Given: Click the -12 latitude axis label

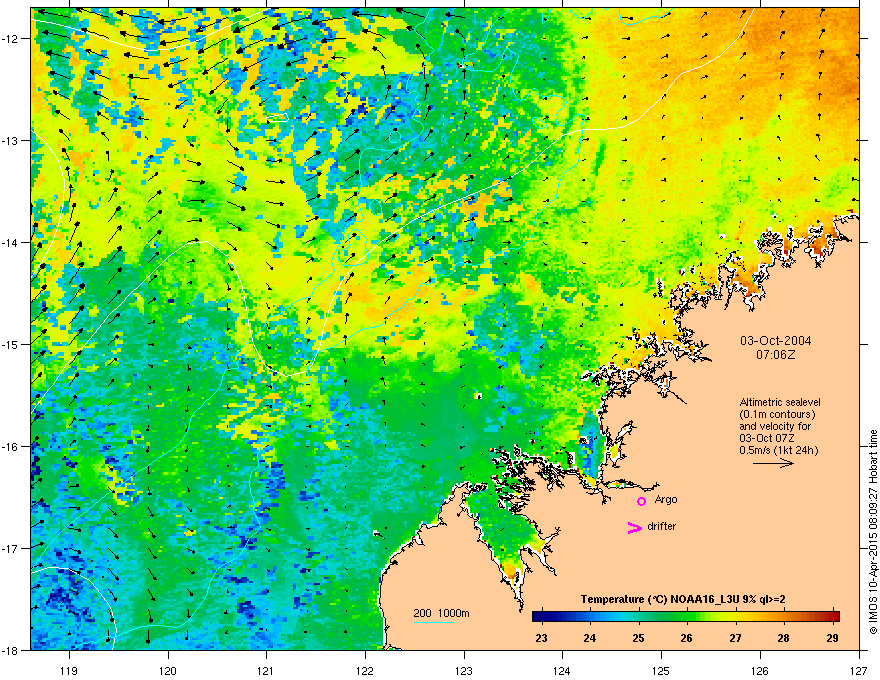Looking at the screenshot, I should tap(11, 39).
